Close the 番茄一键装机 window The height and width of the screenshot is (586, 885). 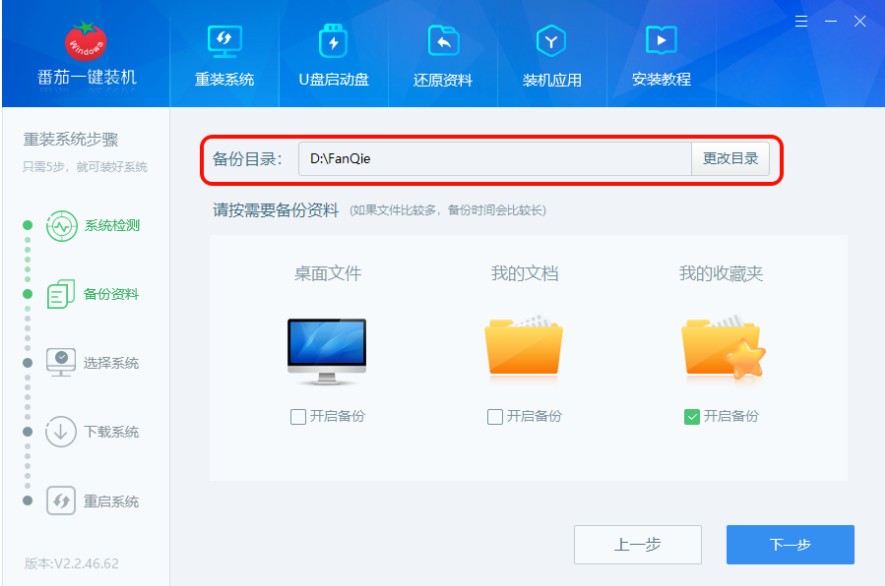pyautogui.click(x=860, y=21)
